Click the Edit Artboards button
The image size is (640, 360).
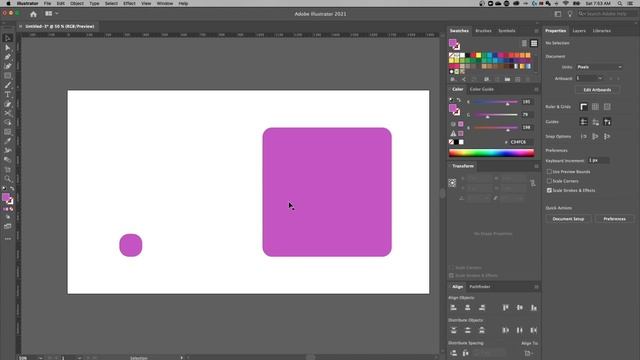click(x=597, y=90)
